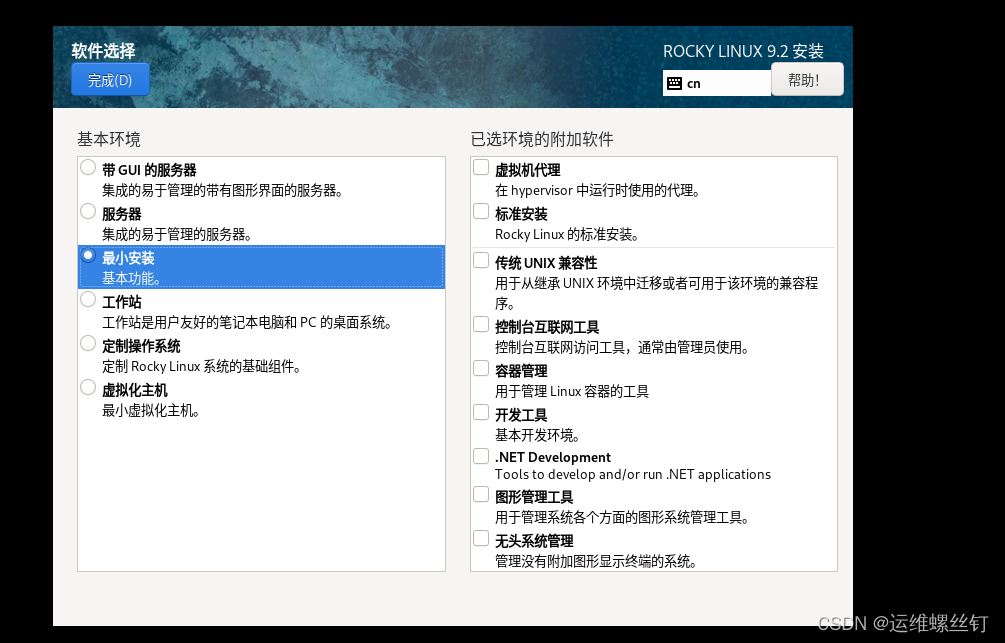1005x643 pixels.
Task: Click the text 集成的易于管理的带有图形界面的服务器。
Action: click(x=222, y=190)
